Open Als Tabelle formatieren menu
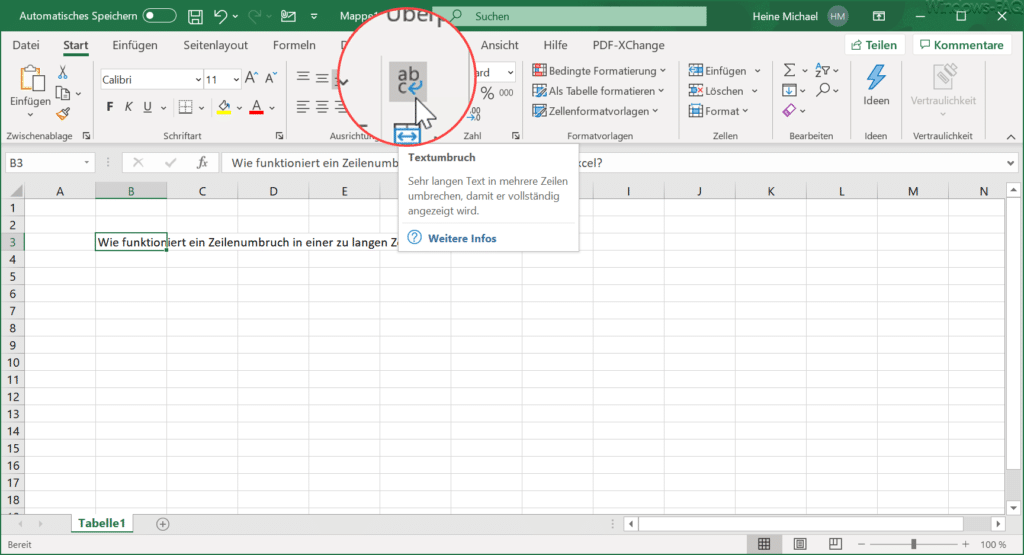Viewport: 1024px width, 555px height. click(598, 91)
